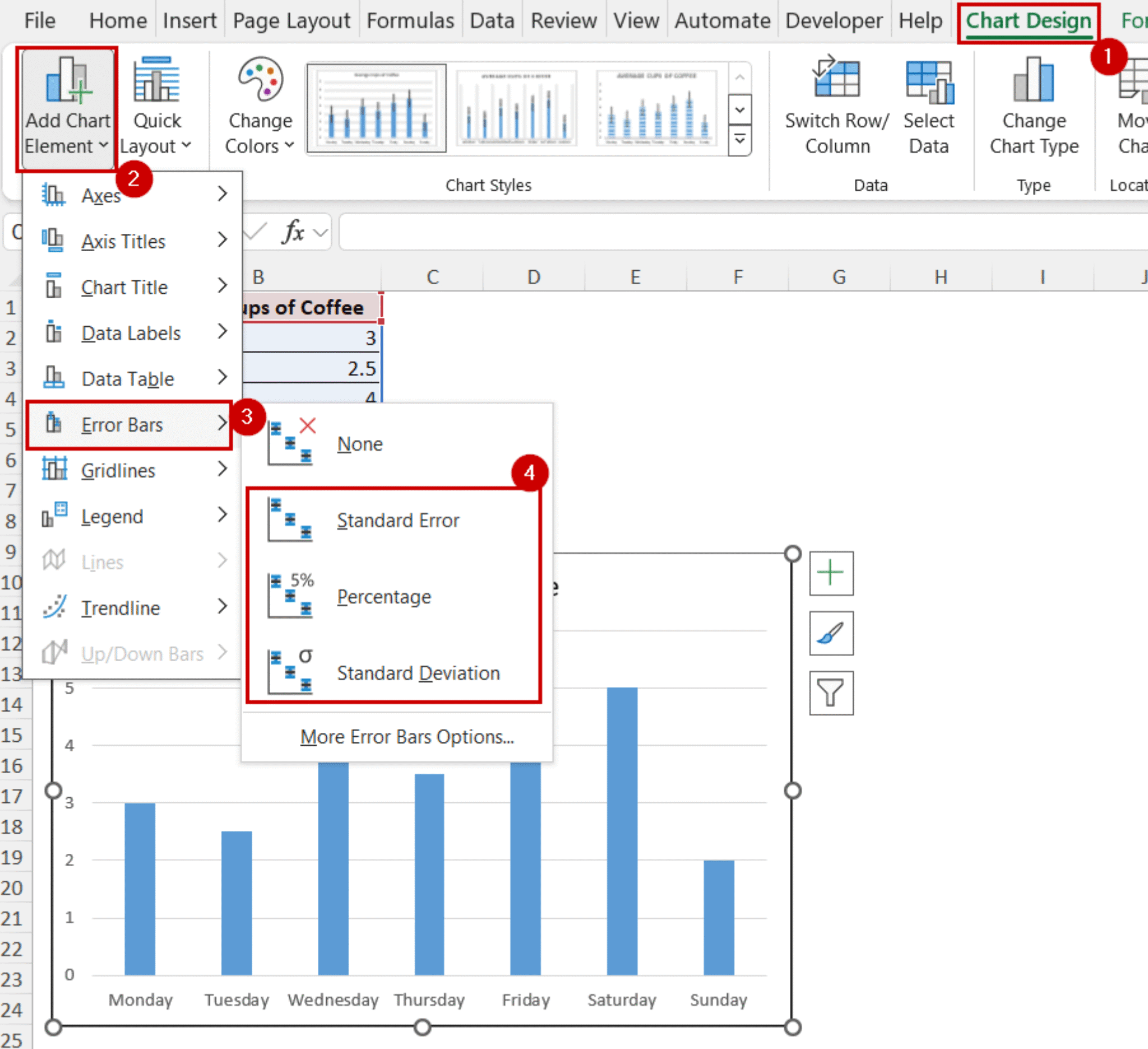This screenshot has height=1049, width=1148.
Task: Expand the Axes submenu
Action: pyautogui.click(x=101, y=195)
